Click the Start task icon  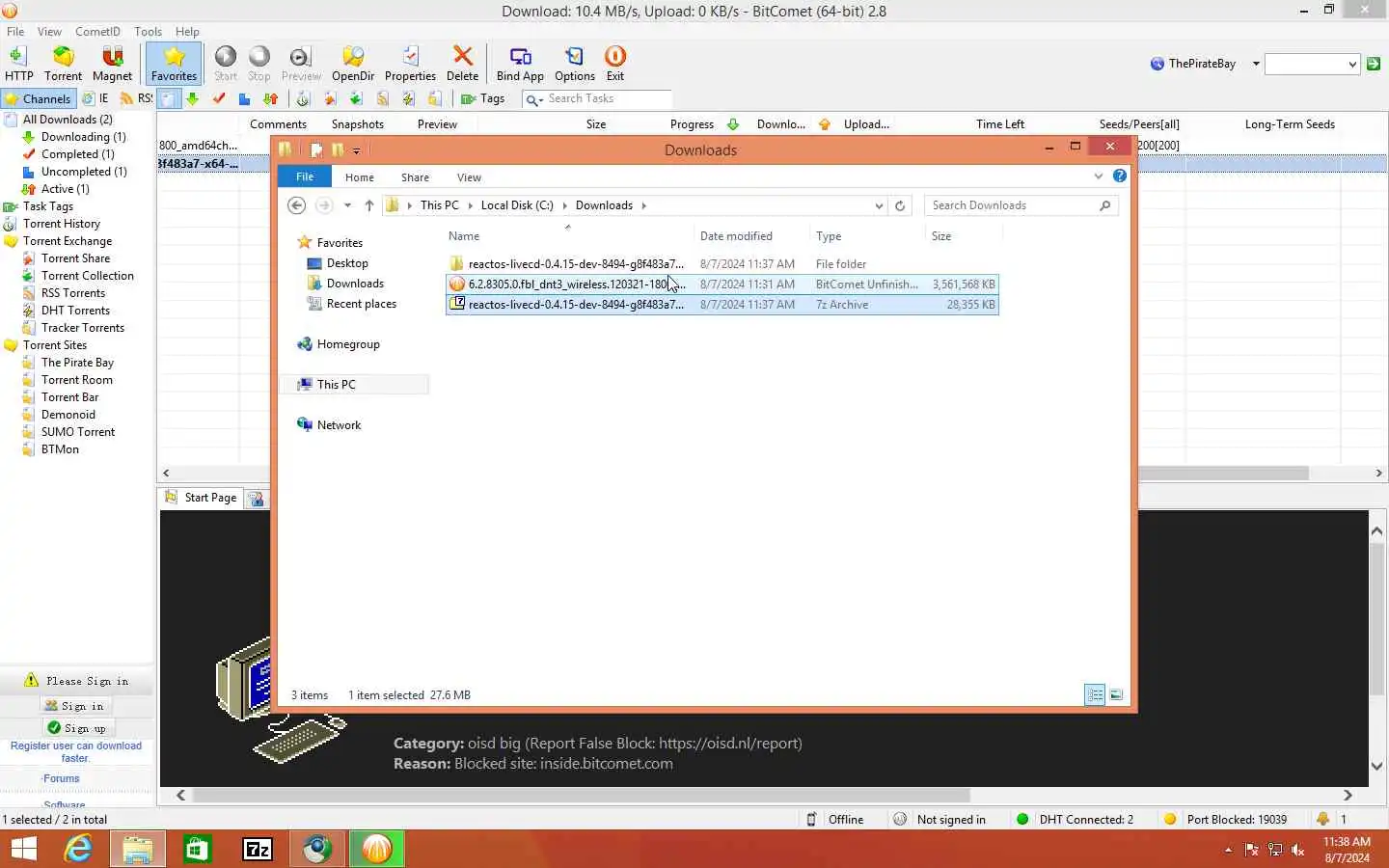pos(226,64)
